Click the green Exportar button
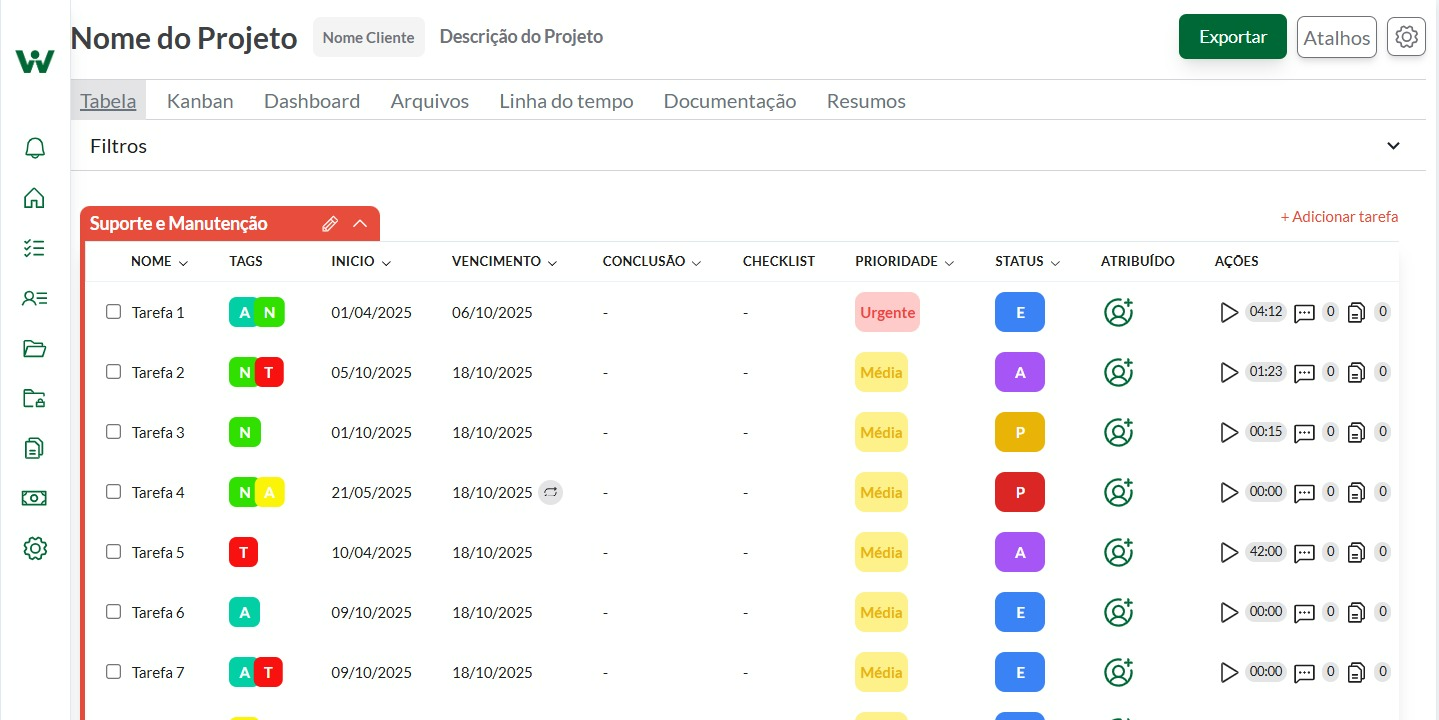Image resolution: width=1439 pixels, height=720 pixels. (1232, 36)
